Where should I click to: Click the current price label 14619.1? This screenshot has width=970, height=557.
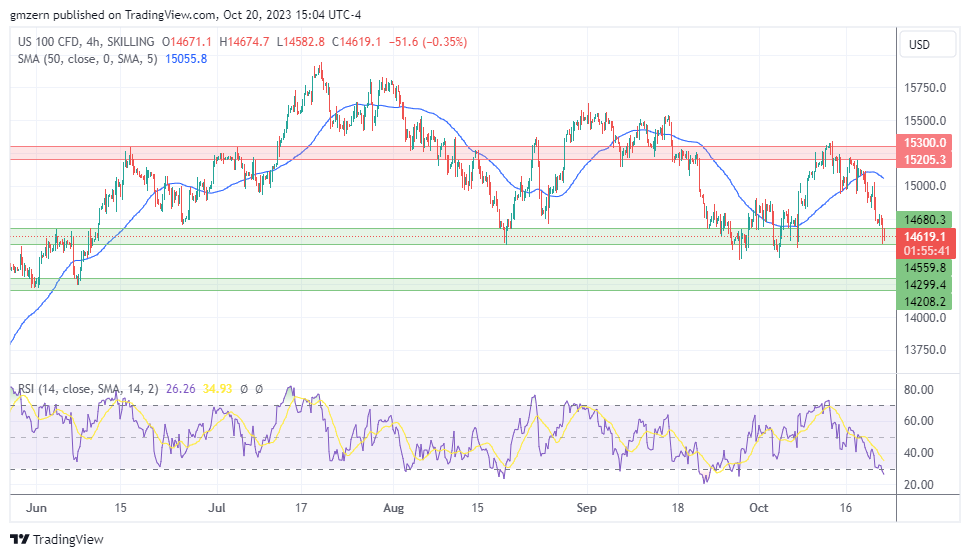(x=924, y=236)
